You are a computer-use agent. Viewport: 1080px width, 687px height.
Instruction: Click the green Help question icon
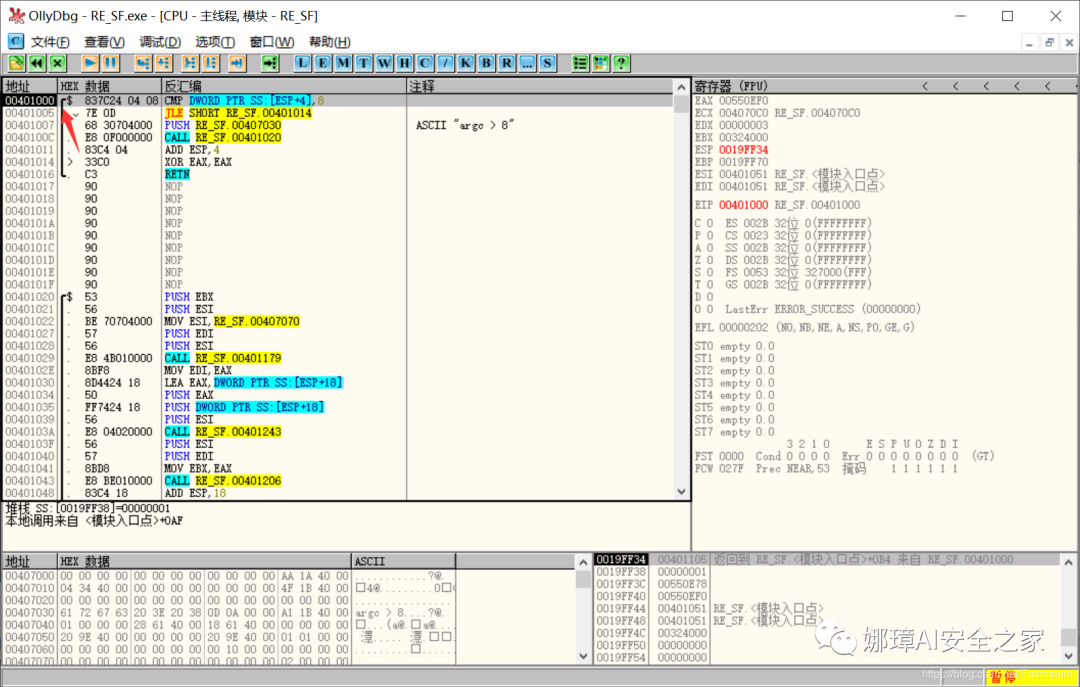(621, 63)
